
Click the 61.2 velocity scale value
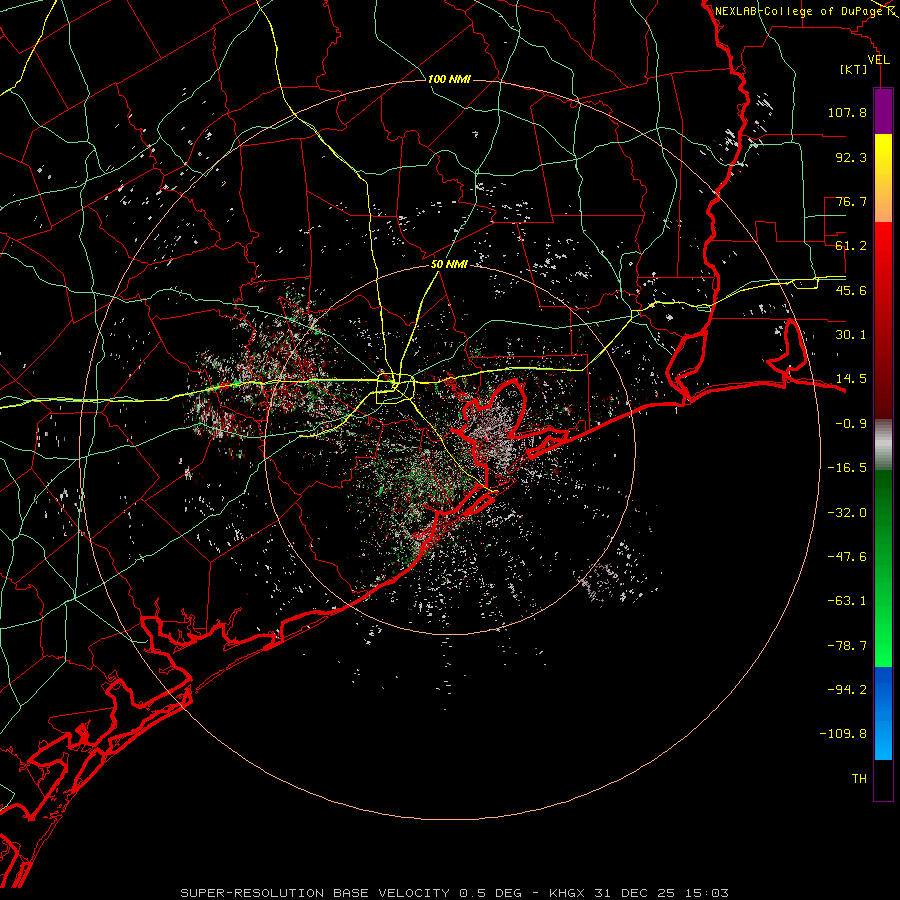click(x=851, y=246)
